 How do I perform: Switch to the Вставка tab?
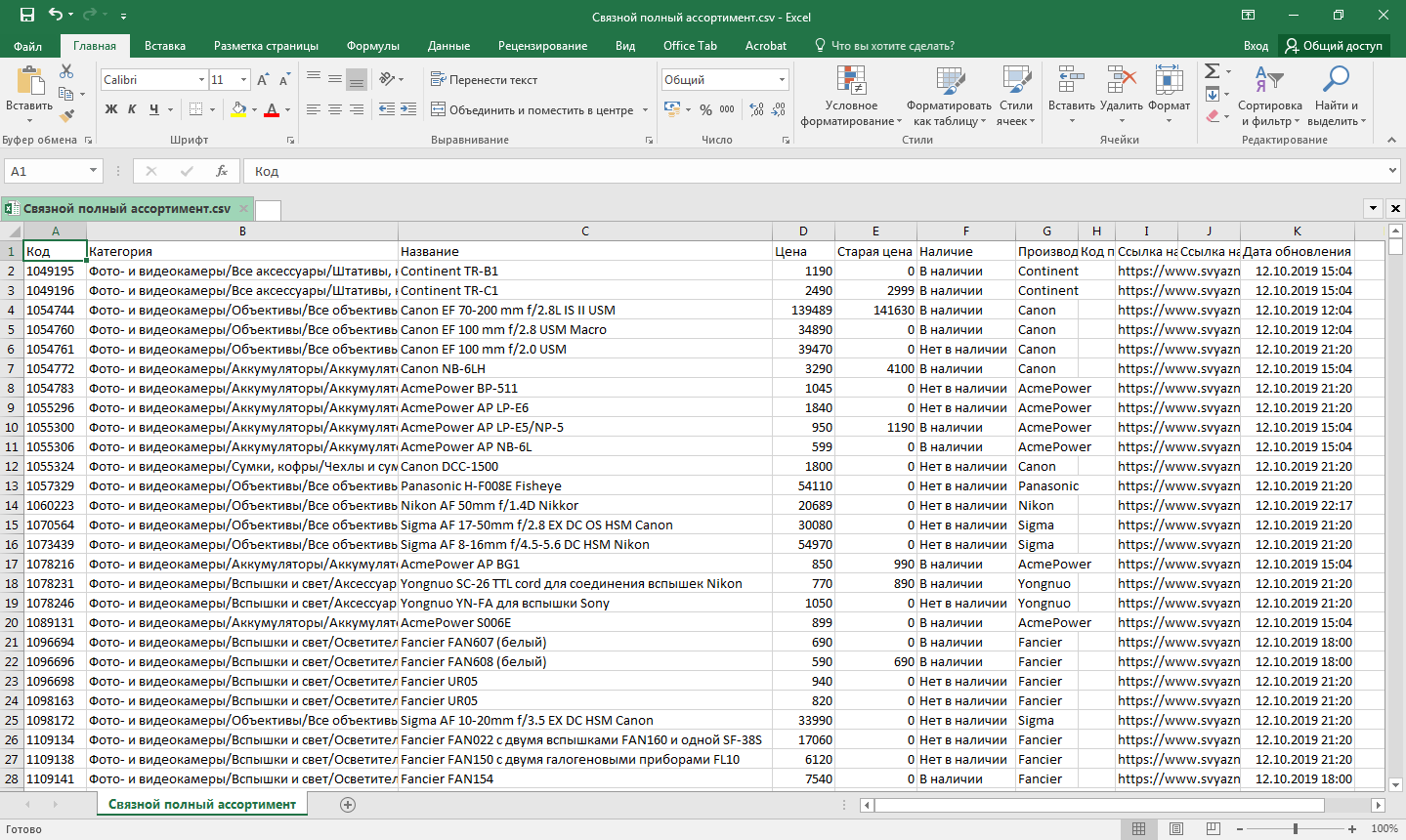(x=165, y=46)
